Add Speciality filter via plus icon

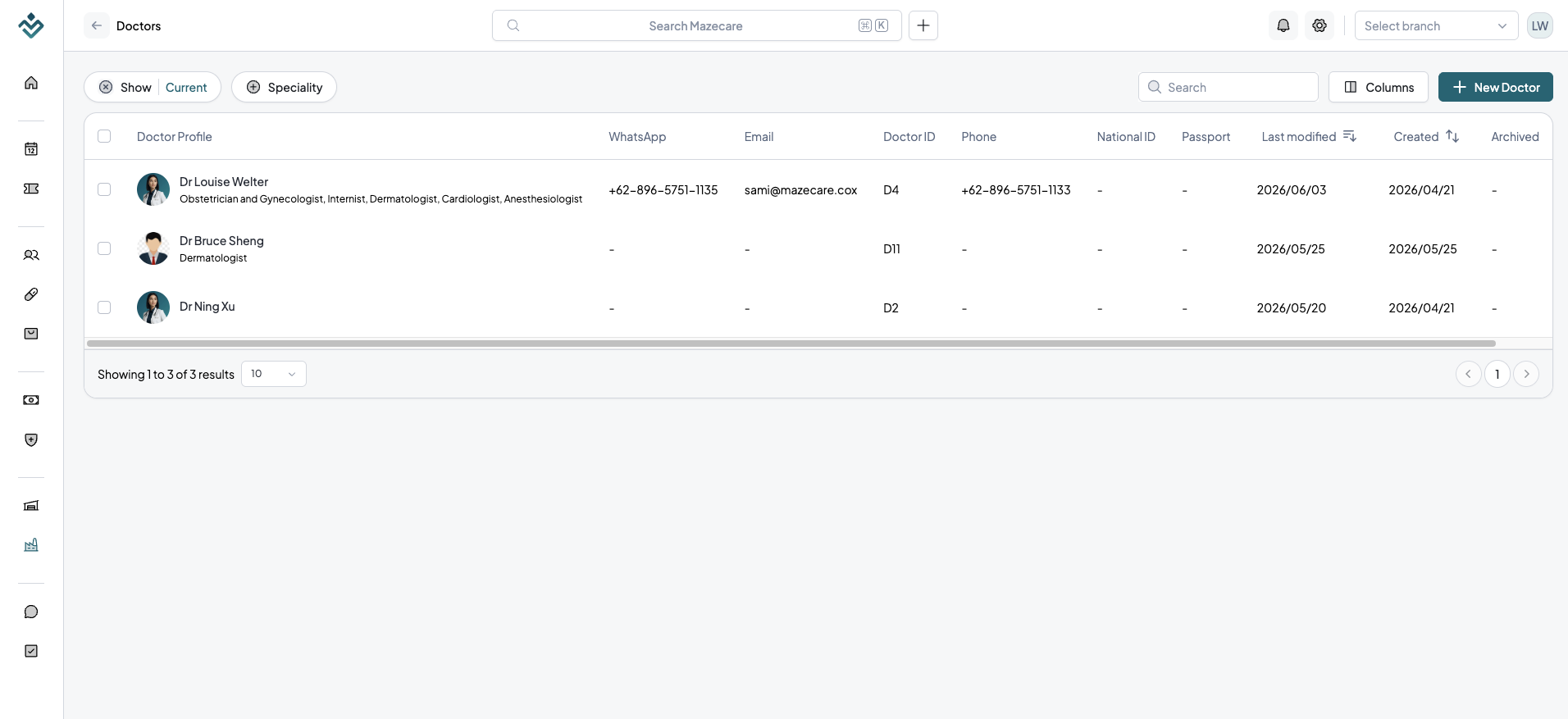(253, 88)
